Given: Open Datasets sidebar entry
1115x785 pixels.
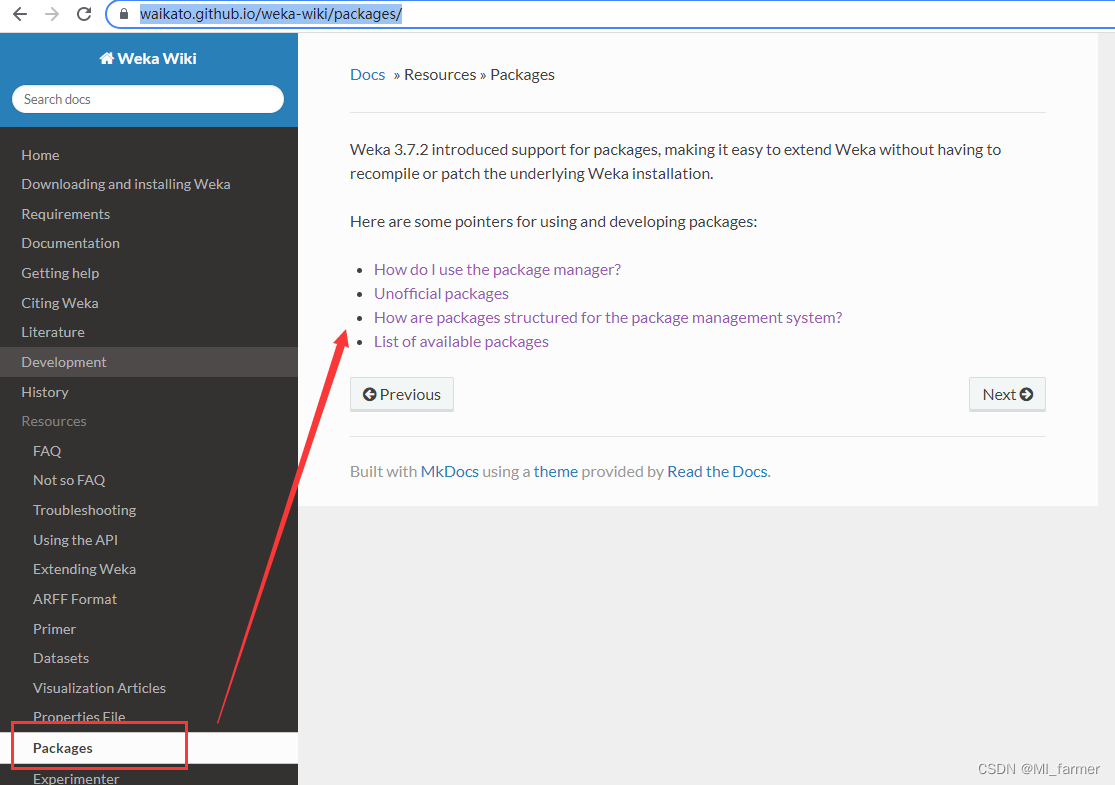Looking at the screenshot, I should click(61, 658).
